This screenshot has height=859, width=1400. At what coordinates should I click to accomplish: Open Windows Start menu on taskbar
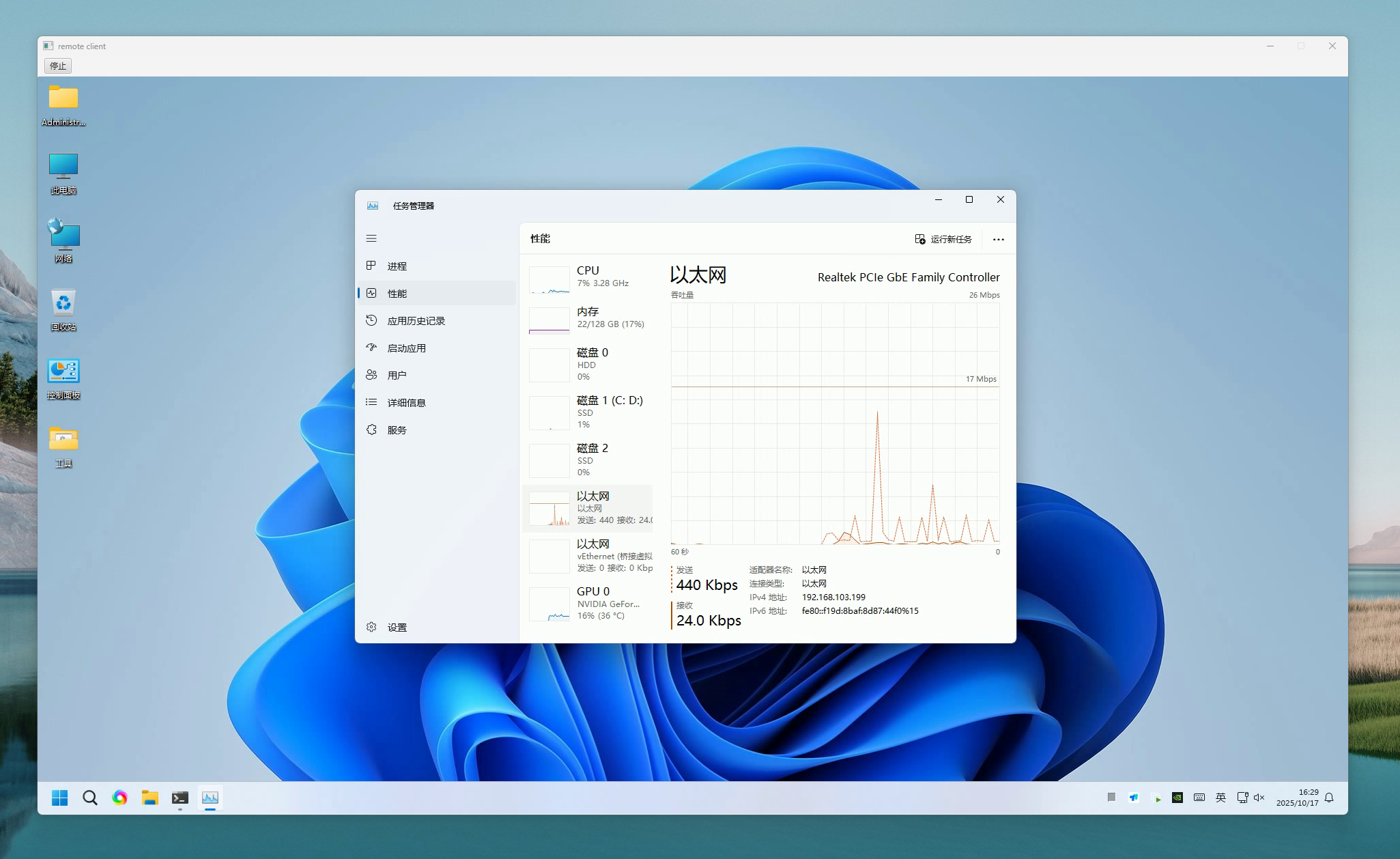(60, 798)
